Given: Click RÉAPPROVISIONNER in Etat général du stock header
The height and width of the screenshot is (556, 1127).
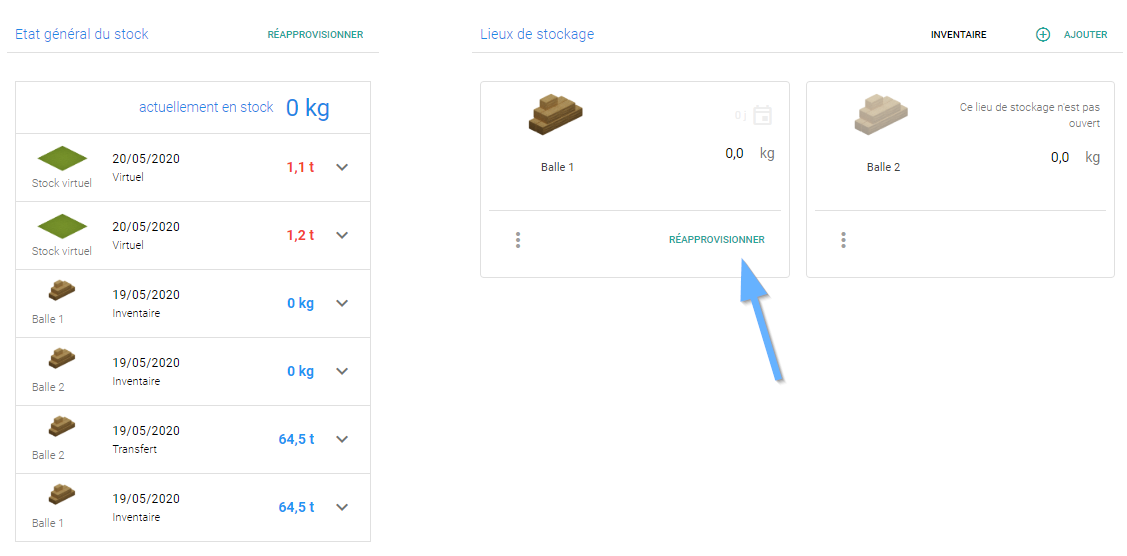Looking at the screenshot, I should click(x=316, y=34).
